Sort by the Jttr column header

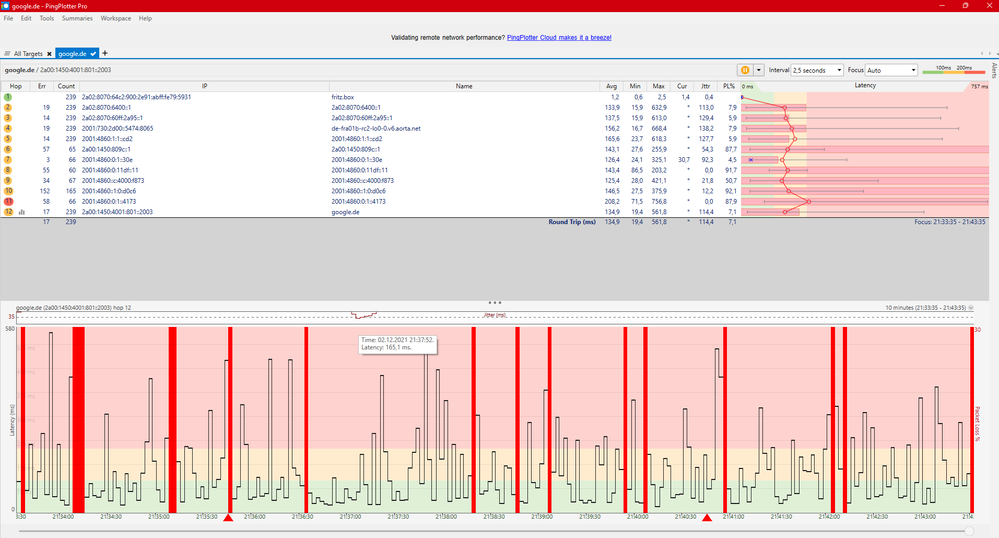pyautogui.click(x=705, y=86)
